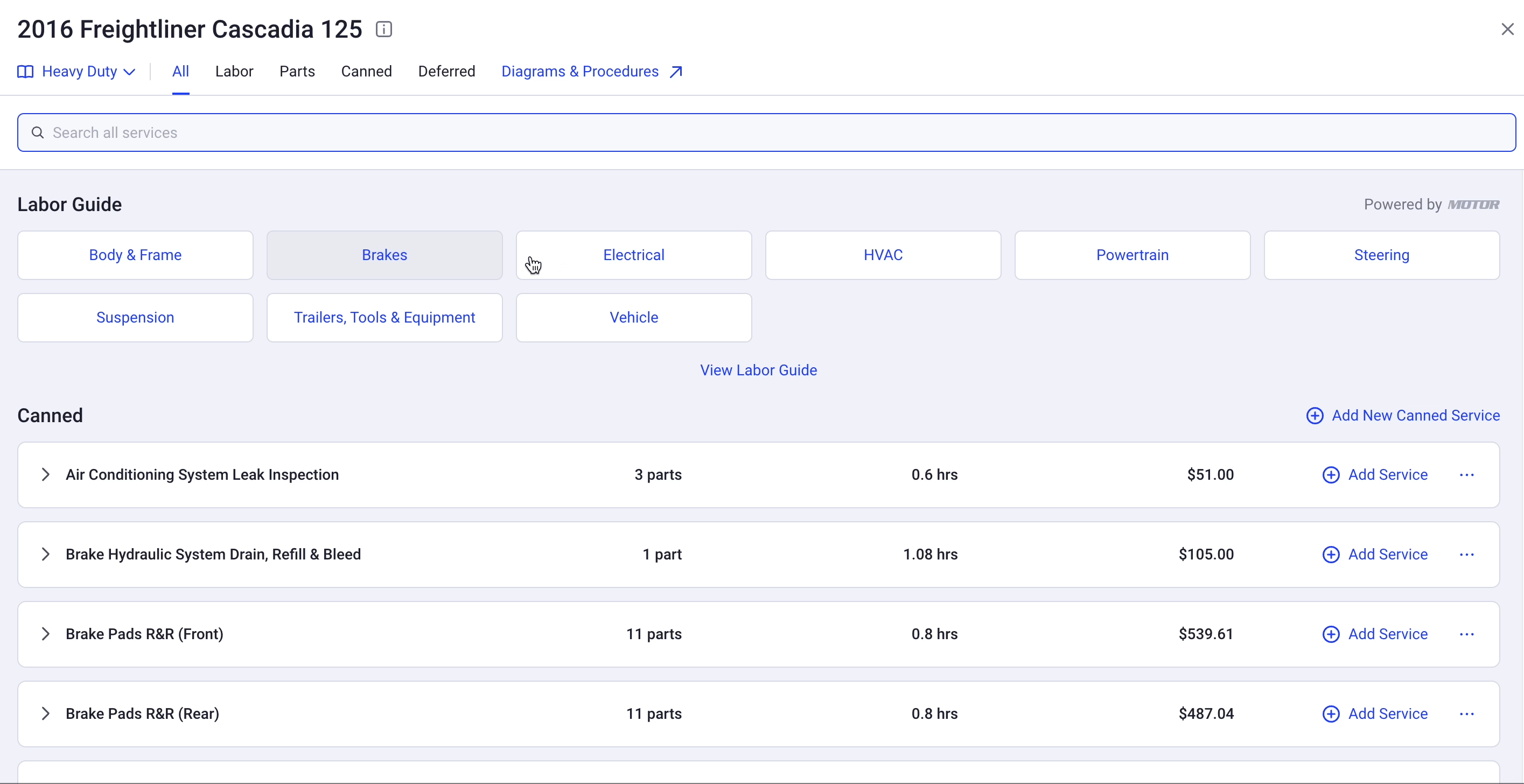Open more options for Brake Hydraulic System Drain

tap(1466, 555)
